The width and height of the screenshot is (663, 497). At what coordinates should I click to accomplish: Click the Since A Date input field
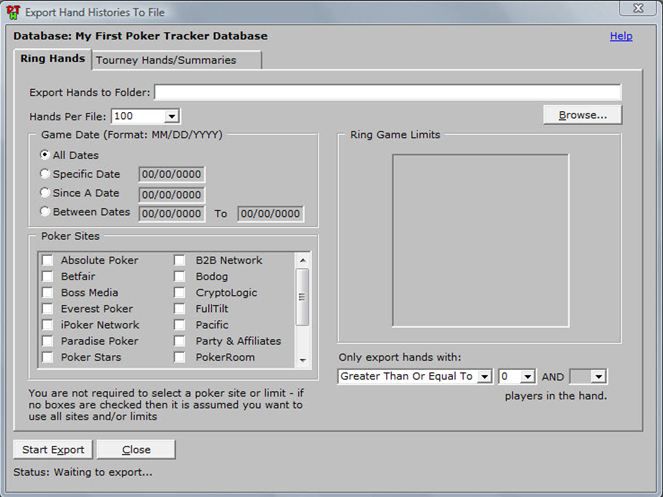[171, 195]
